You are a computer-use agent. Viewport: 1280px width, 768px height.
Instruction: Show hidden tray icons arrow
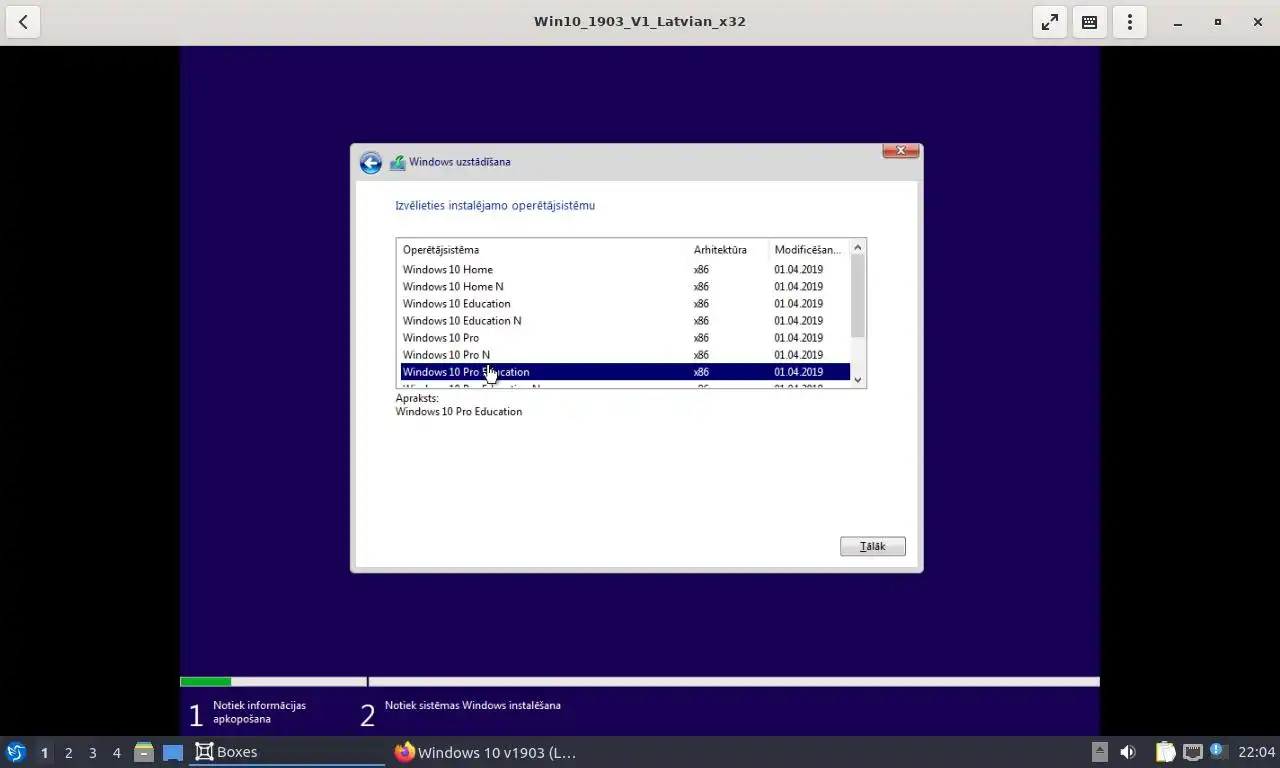1099,752
